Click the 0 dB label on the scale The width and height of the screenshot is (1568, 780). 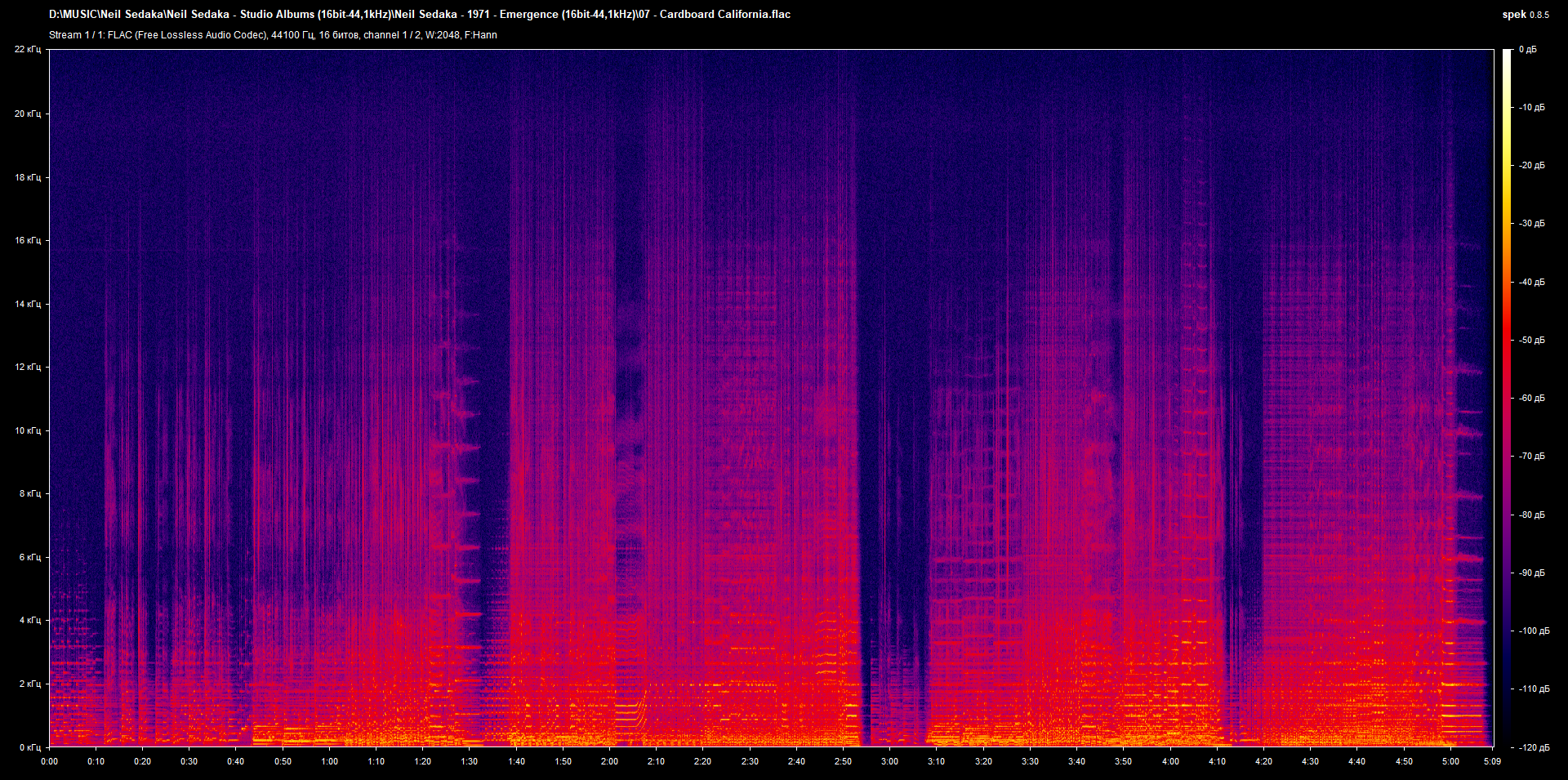1528,50
